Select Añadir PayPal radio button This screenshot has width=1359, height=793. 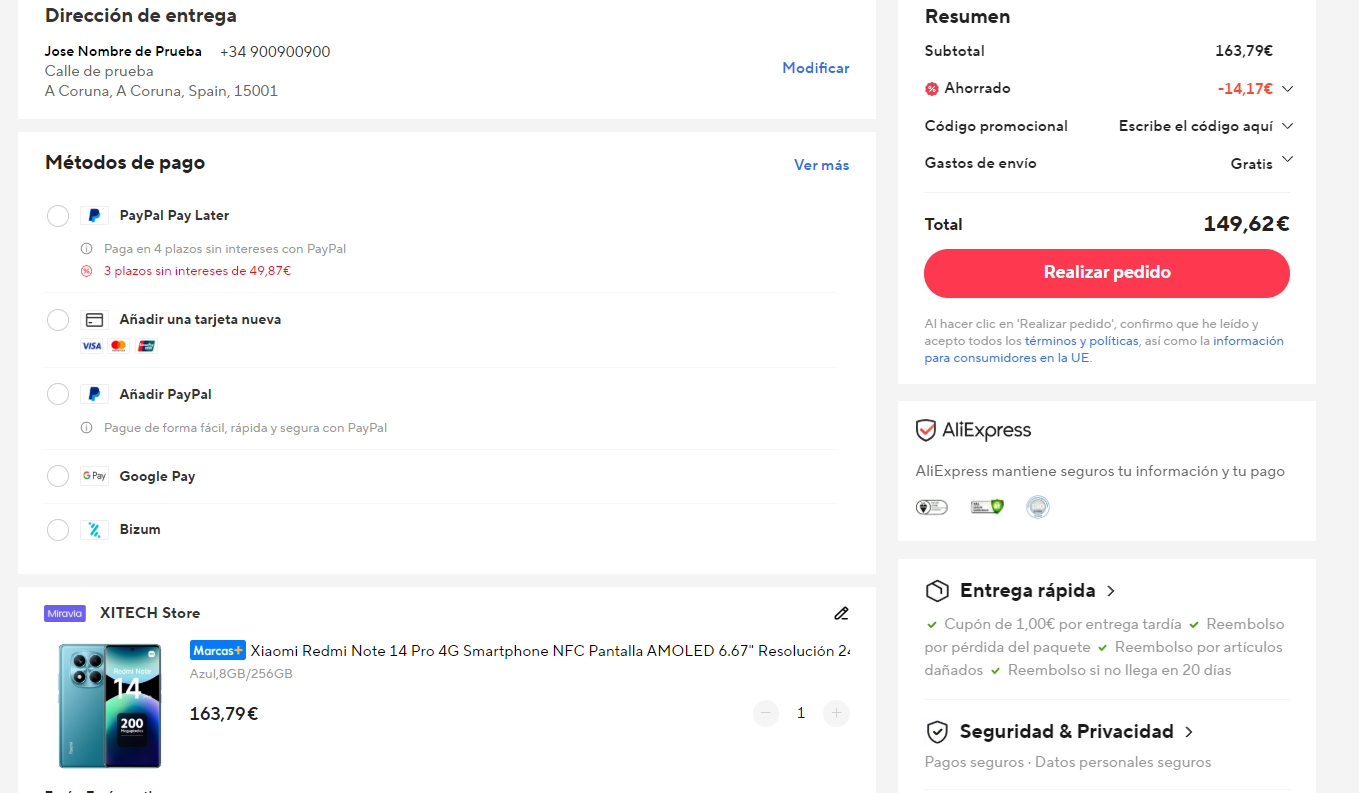click(x=58, y=394)
